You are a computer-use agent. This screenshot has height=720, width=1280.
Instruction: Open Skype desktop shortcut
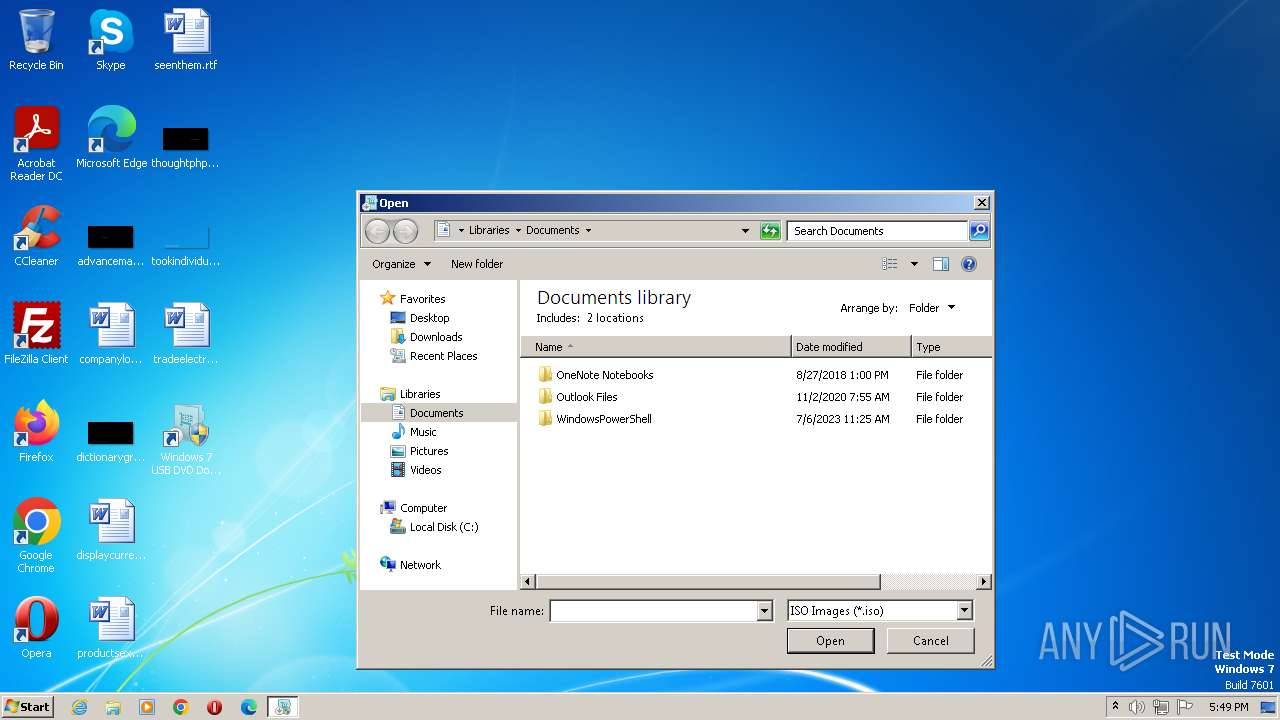tap(111, 40)
